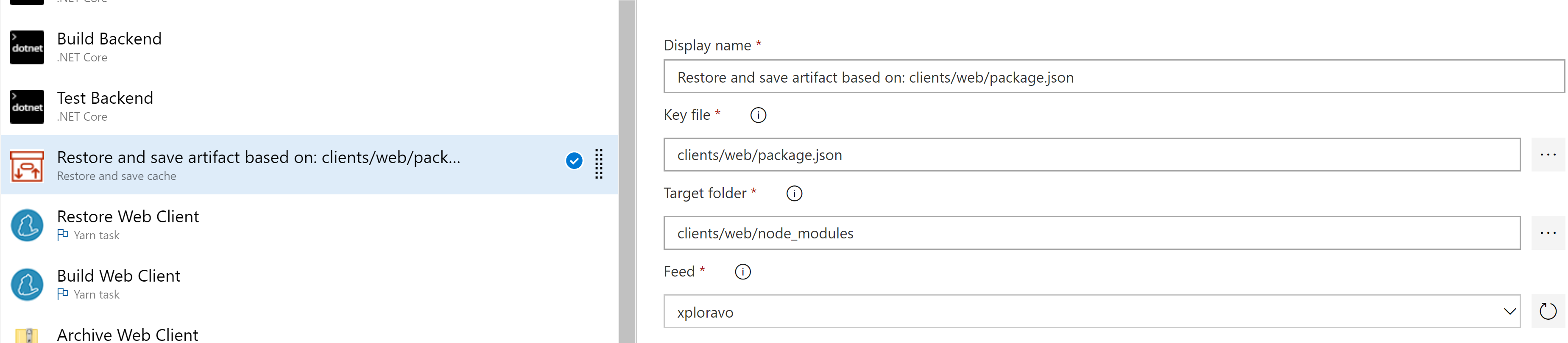Select the Restore Web Client task
1568x343 pixels.
pyautogui.click(x=309, y=226)
